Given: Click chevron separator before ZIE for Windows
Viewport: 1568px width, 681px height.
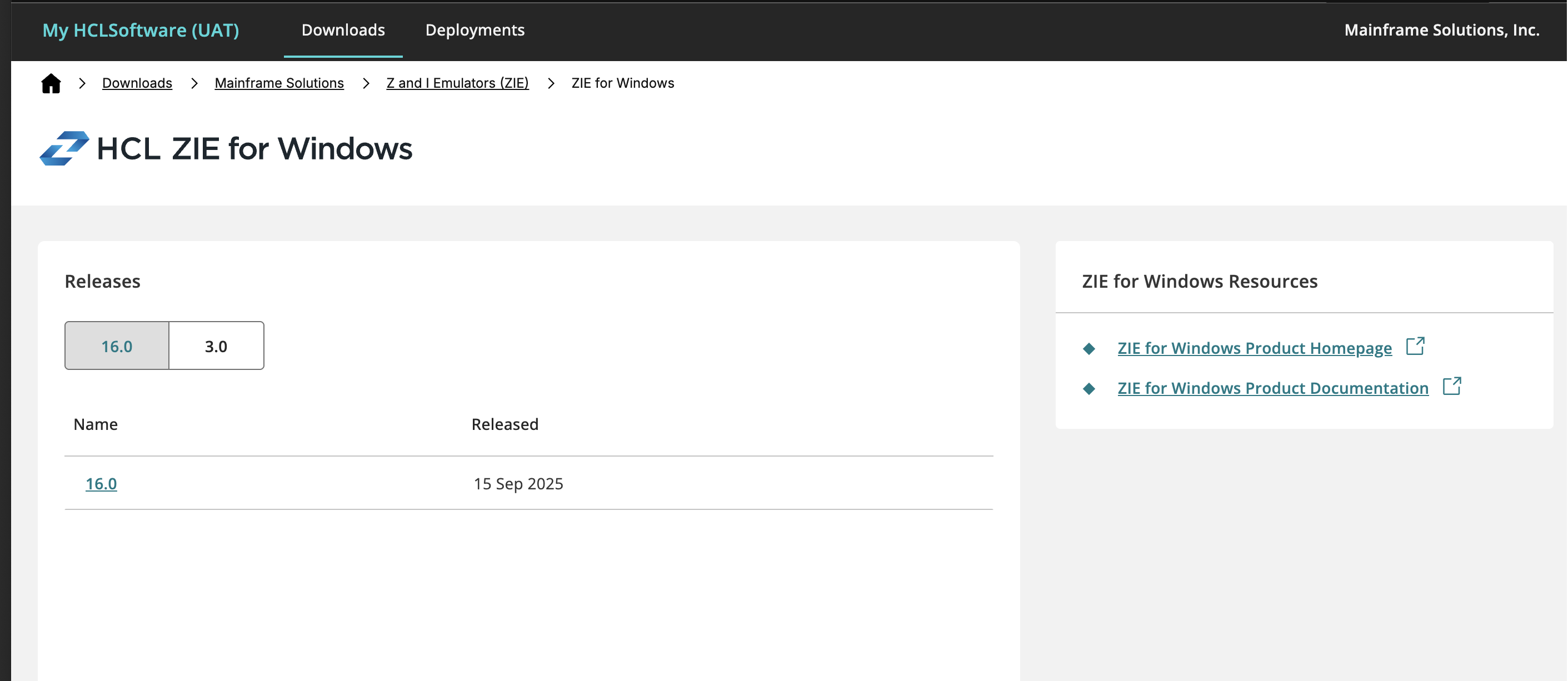Looking at the screenshot, I should coord(550,83).
